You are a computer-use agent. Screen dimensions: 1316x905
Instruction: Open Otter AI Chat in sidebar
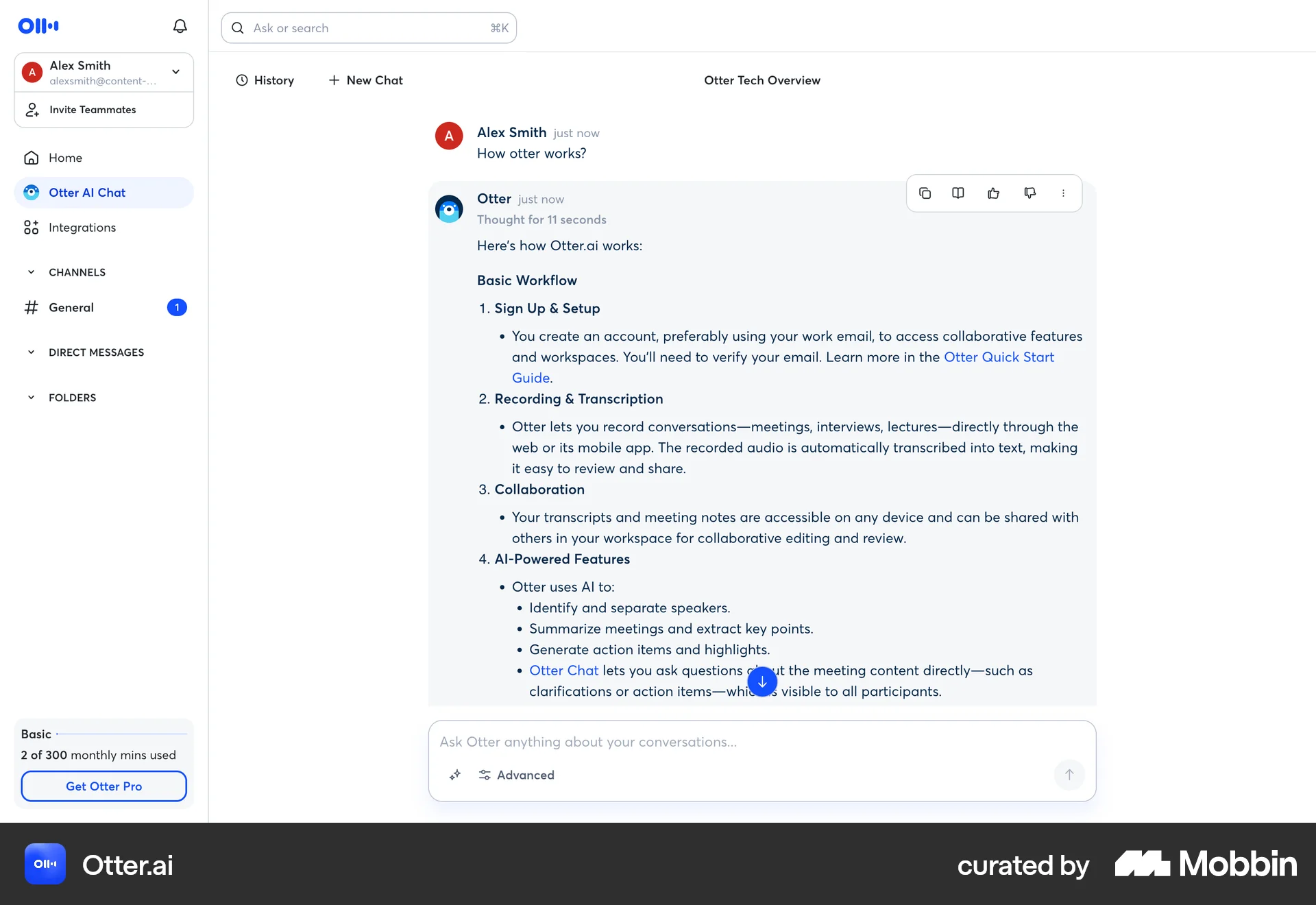click(103, 193)
